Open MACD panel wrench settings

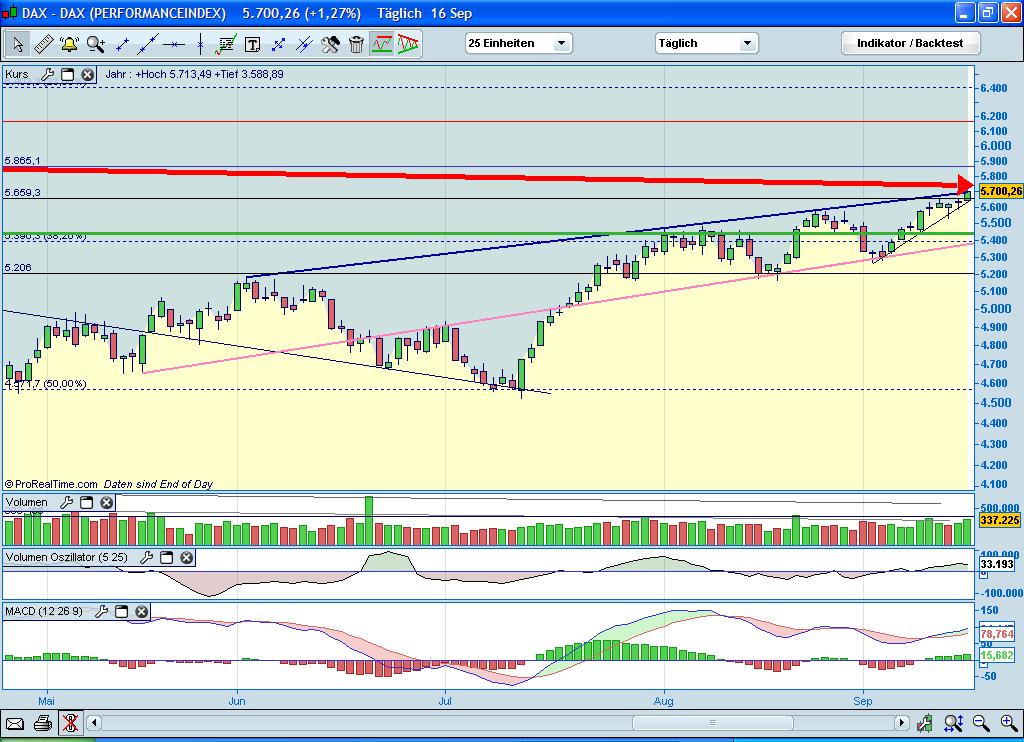pyautogui.click(x=102, y=611)
